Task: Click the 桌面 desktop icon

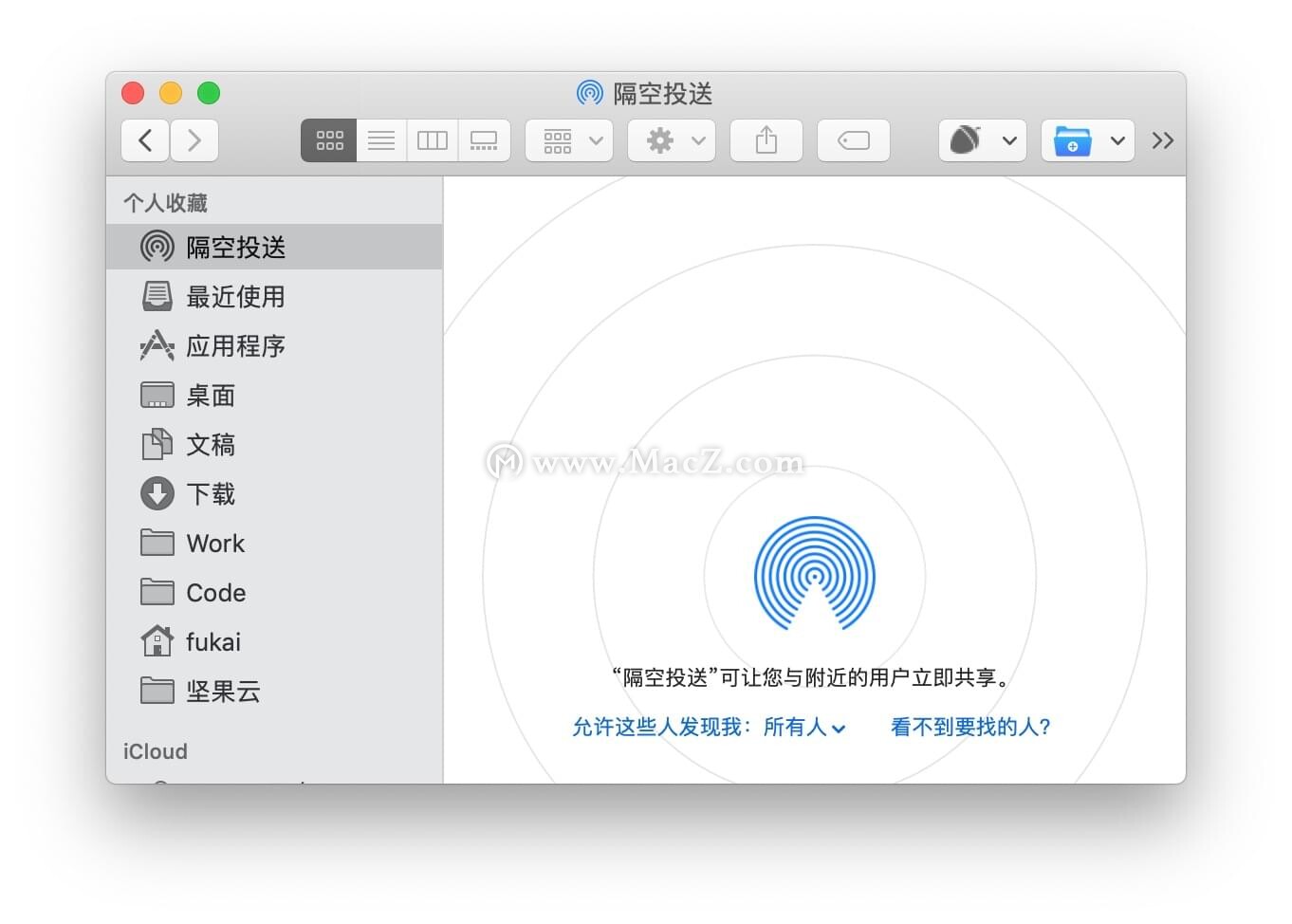Action: [157, 395]
